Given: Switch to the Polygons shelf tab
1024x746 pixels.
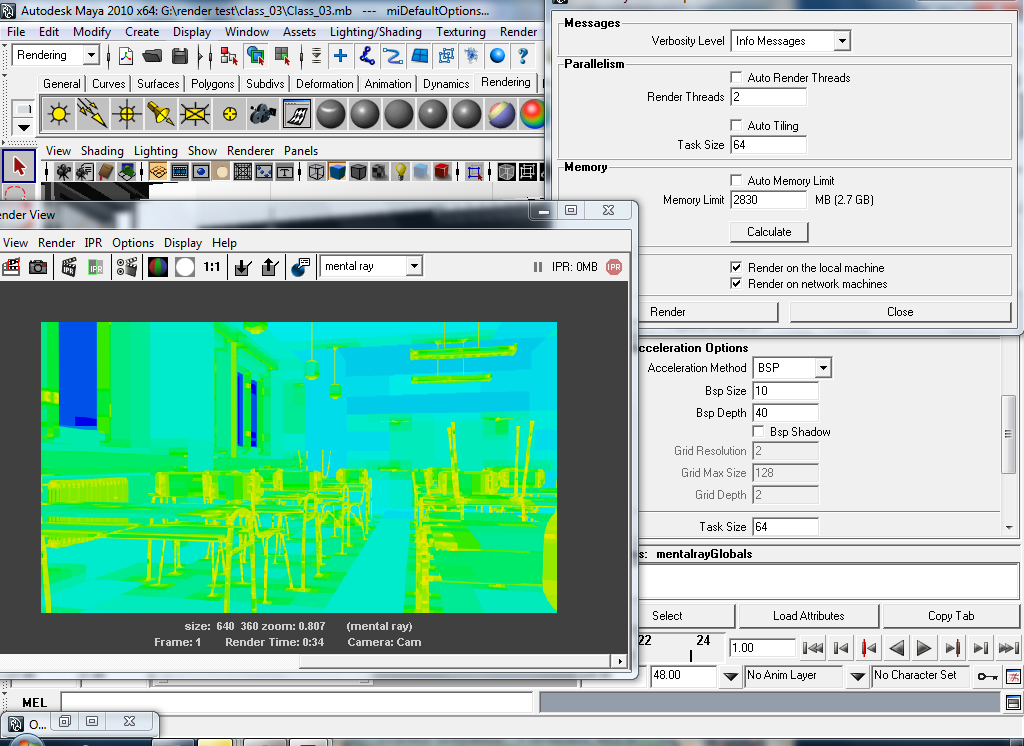Looking at the screenshot, I should point(212,84).
